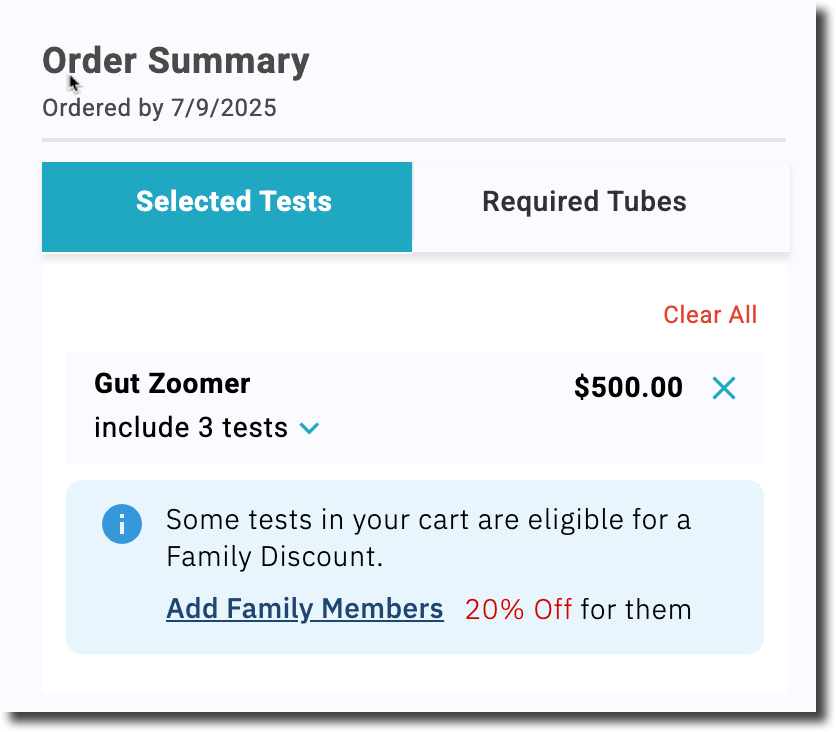Click the 'for them' text after discount
Image resolution: width=836 pixels, height=732 pixels.
(636, 609)
